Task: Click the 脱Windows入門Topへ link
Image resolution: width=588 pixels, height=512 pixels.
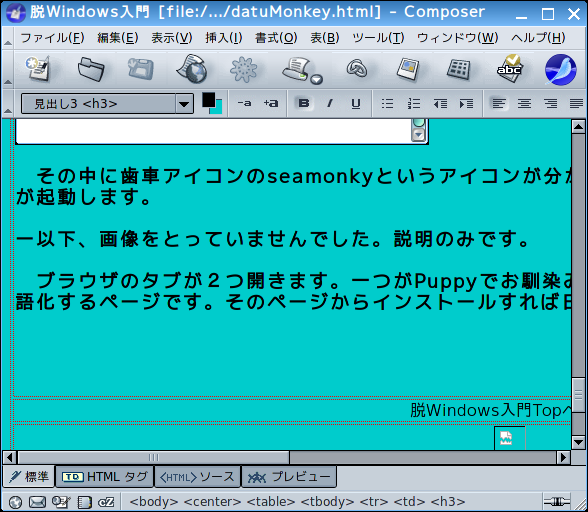Action: click(x=490, y=410)
